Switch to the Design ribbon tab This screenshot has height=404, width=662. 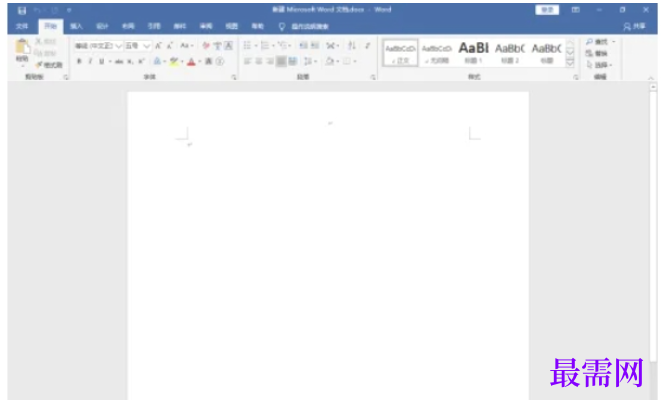pos(102,26)
